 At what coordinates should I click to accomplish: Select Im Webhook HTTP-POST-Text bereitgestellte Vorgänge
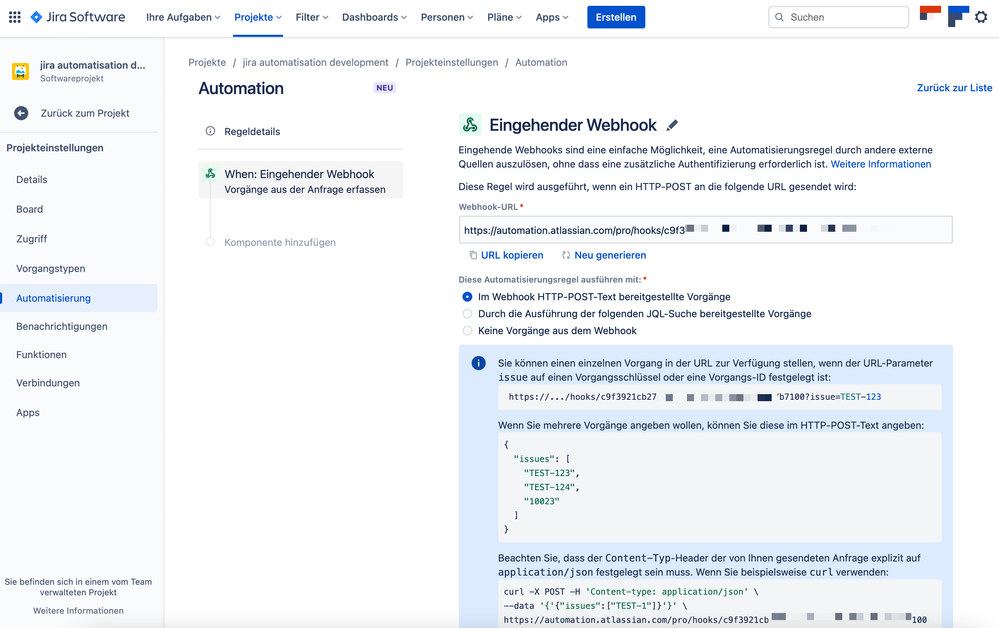click(x=467, y=297)
